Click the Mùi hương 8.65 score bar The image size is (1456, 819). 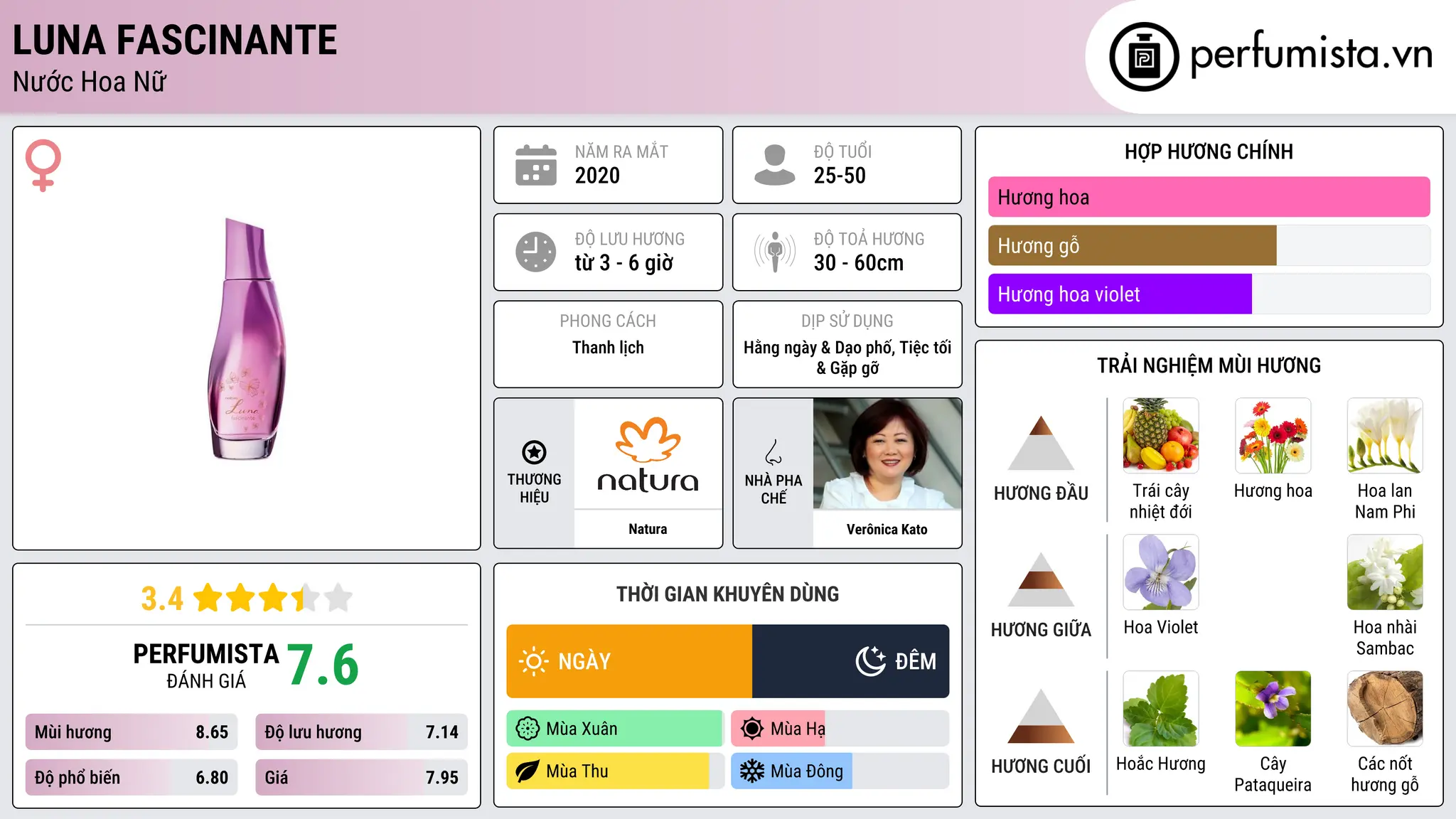point(132,732)
